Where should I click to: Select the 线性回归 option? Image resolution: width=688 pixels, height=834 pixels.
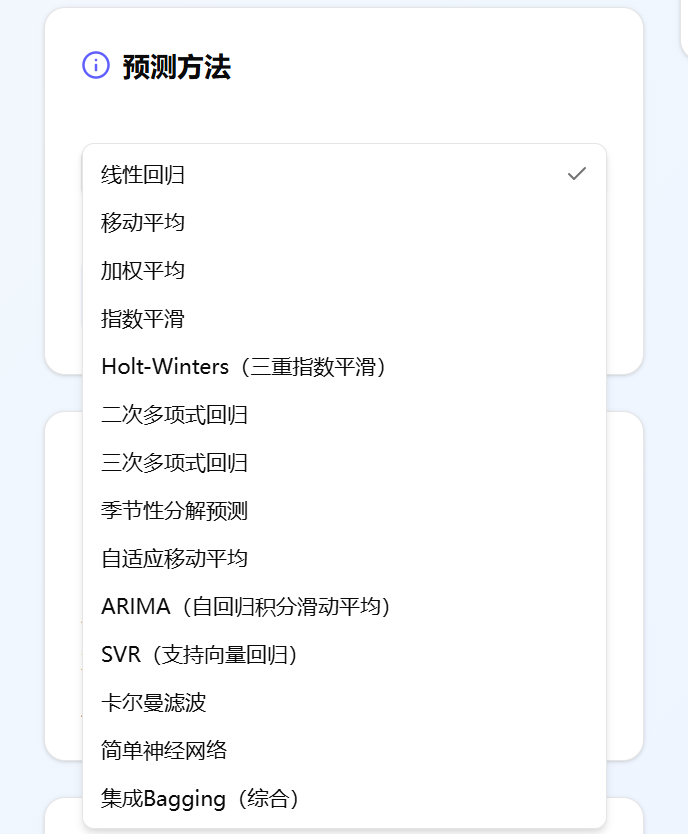[x=143, y=175]
